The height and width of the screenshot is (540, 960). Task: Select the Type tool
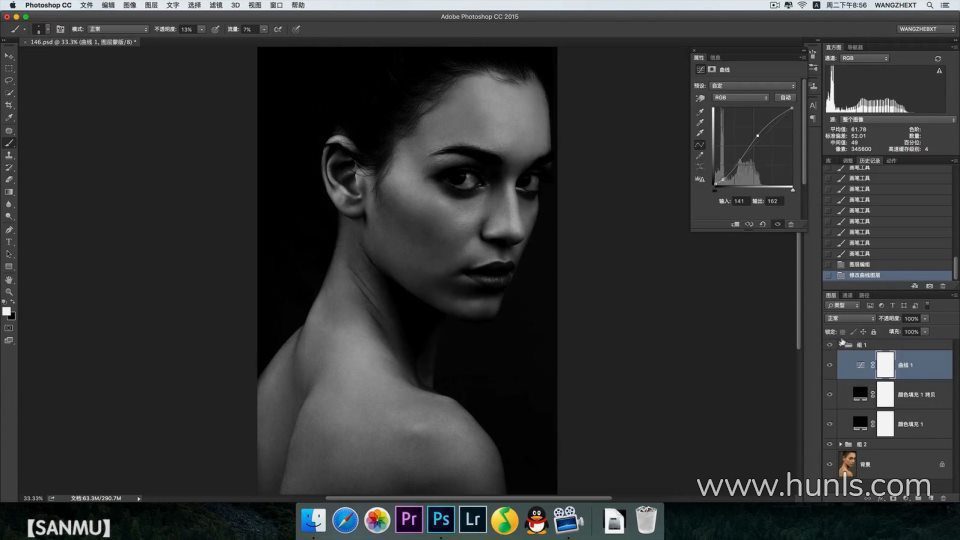click(9, 242)
